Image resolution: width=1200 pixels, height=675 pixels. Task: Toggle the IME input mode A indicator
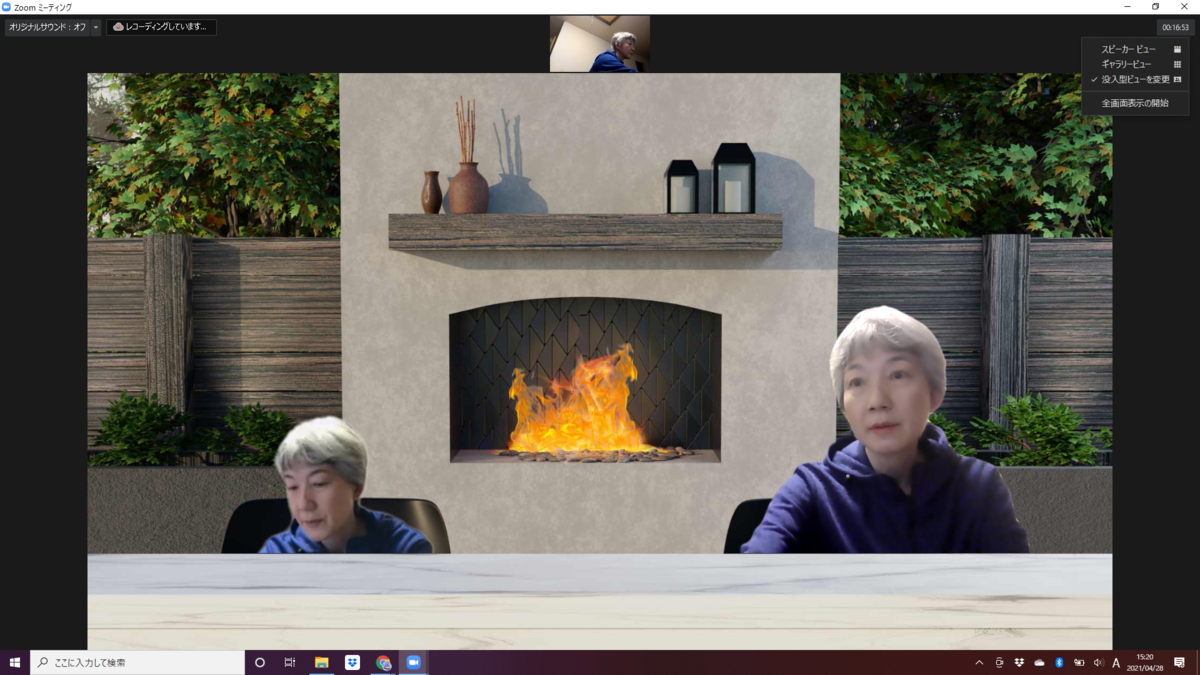pyautogui.click(x=1116, y=662)
